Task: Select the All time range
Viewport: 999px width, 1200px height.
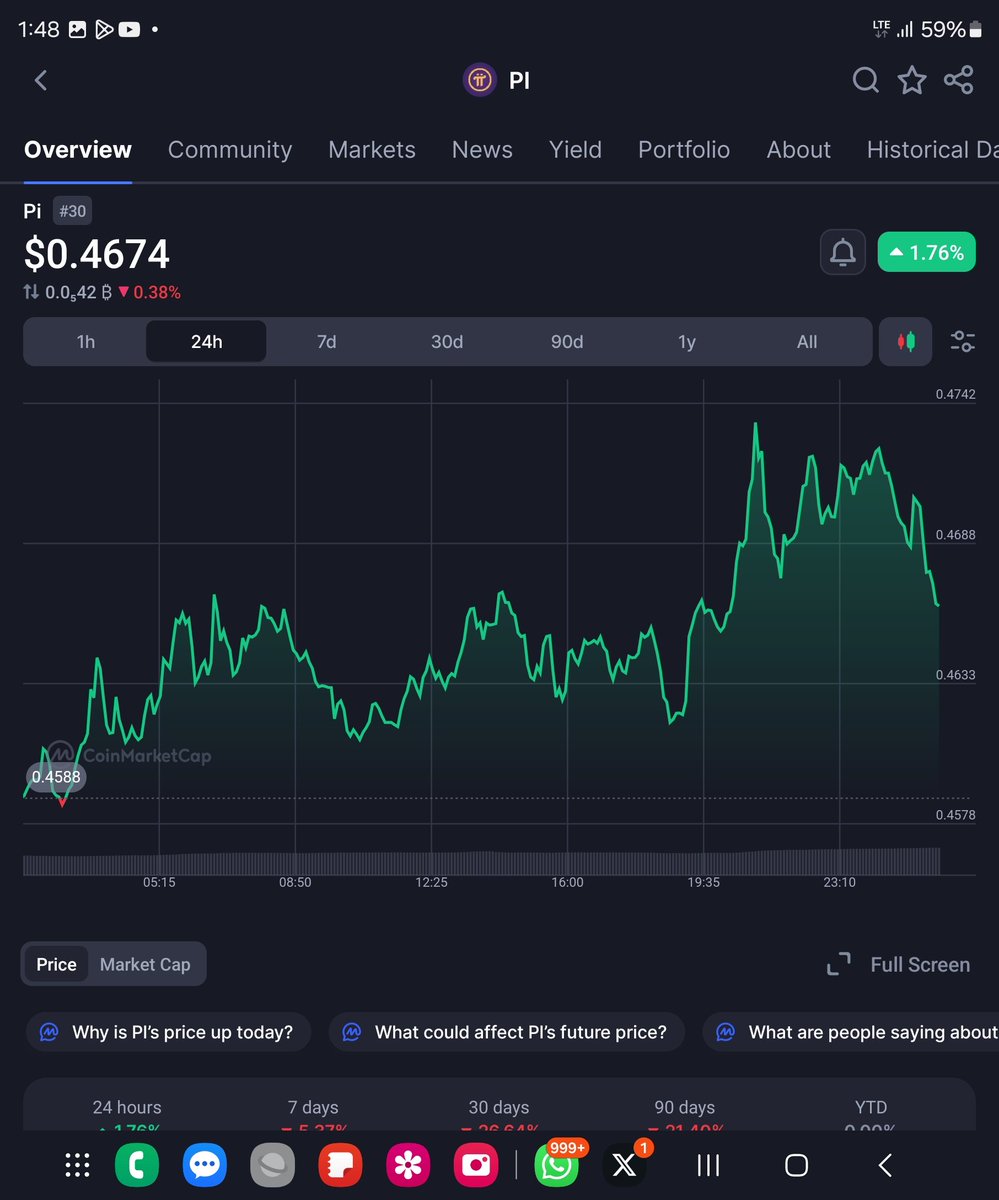Action: (807, 342)
